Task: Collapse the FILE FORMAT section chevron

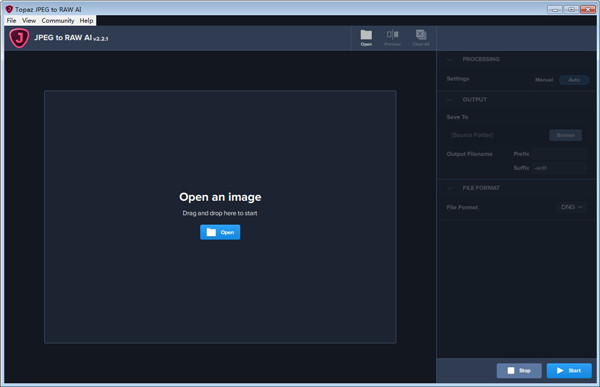Action: click(450, 188)
